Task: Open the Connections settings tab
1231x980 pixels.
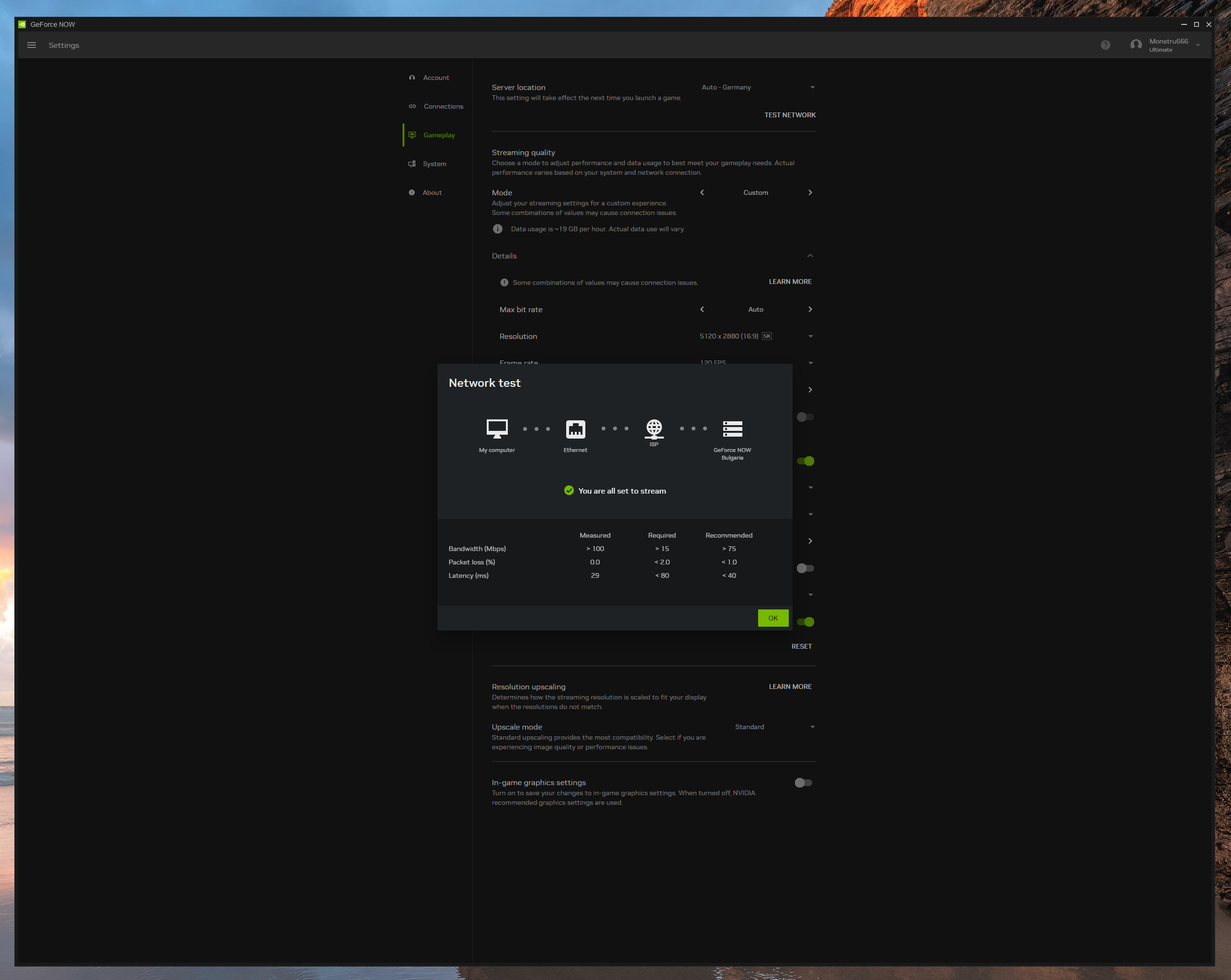Action: pyautogui.click(x=443, y=106)
